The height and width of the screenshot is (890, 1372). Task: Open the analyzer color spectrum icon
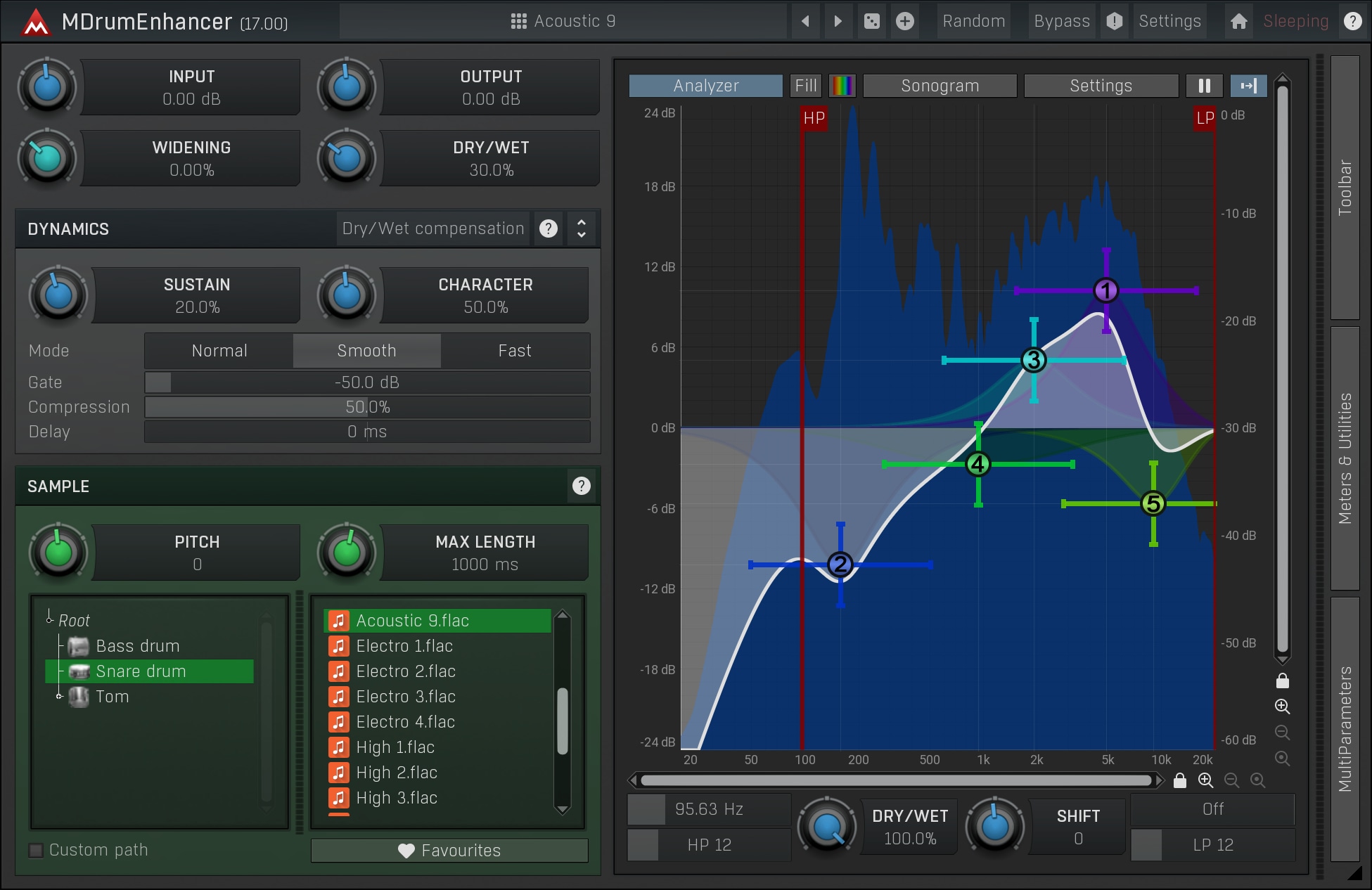click(x=842, y=86)
